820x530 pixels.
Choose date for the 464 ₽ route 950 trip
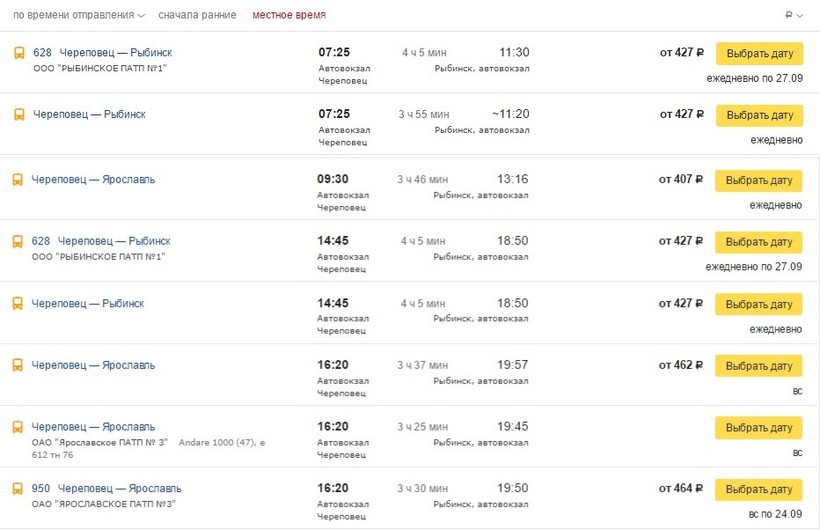(758, 490)
